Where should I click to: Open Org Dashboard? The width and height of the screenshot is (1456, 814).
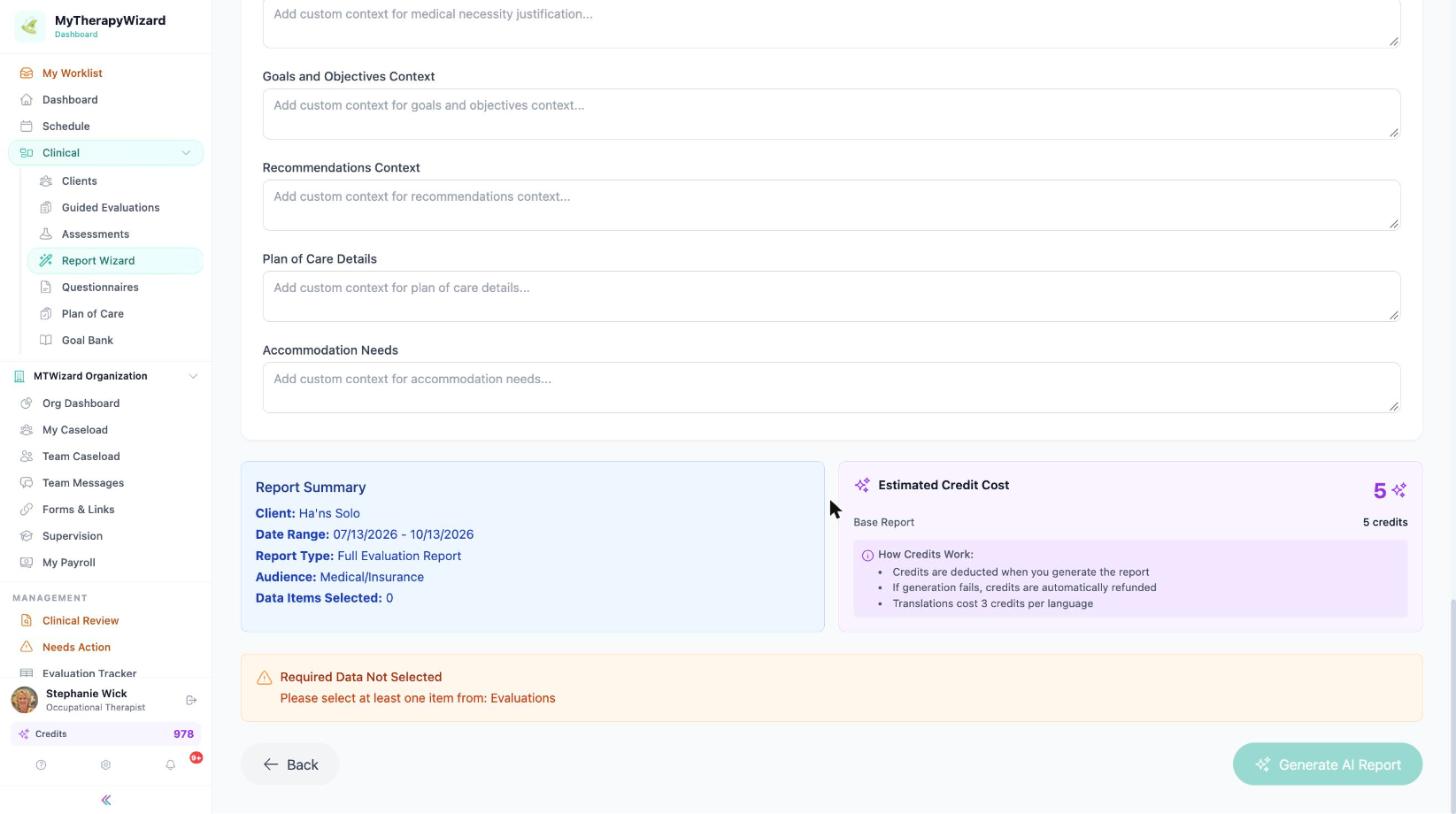coord(81,404)
